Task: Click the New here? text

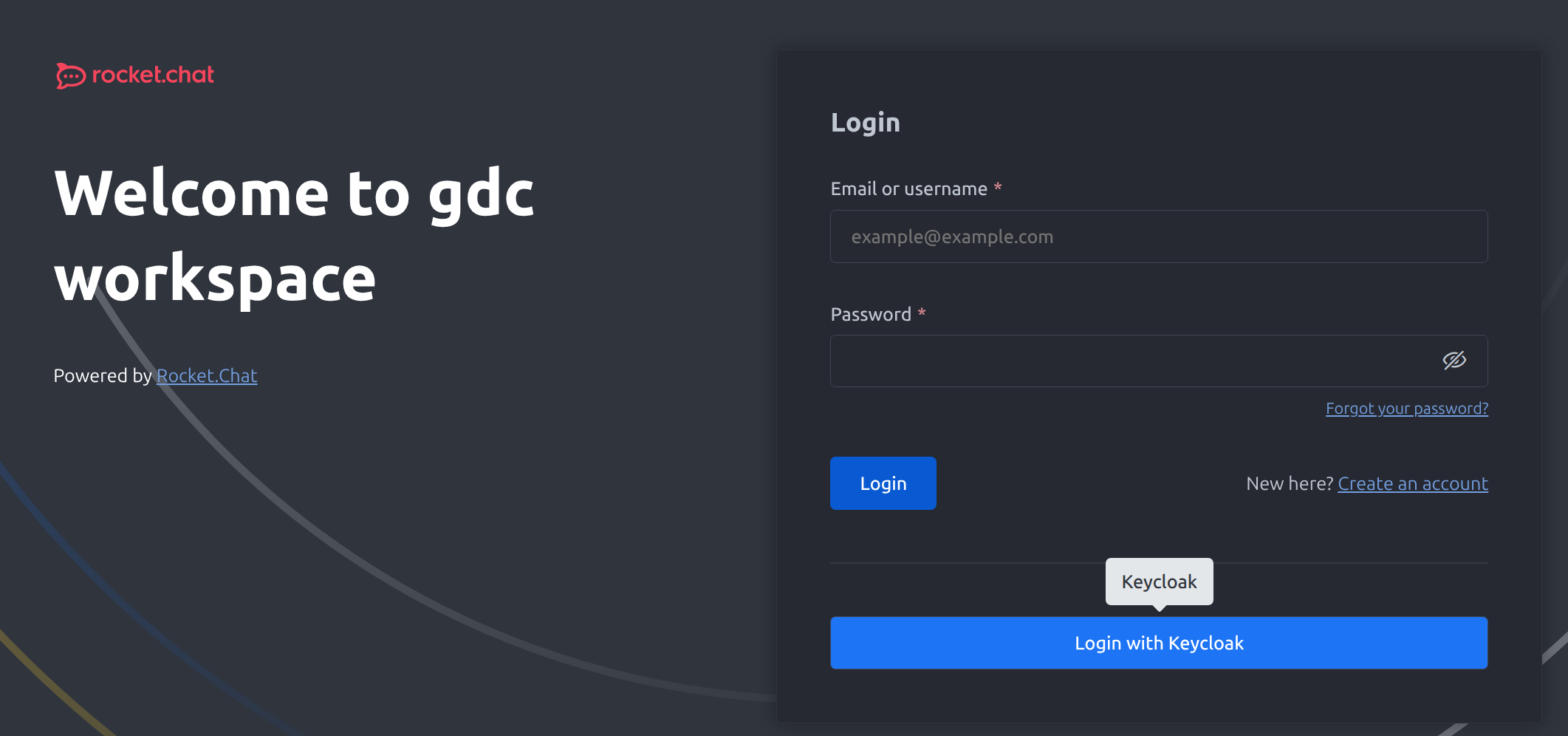Action: click(1290, 484)
